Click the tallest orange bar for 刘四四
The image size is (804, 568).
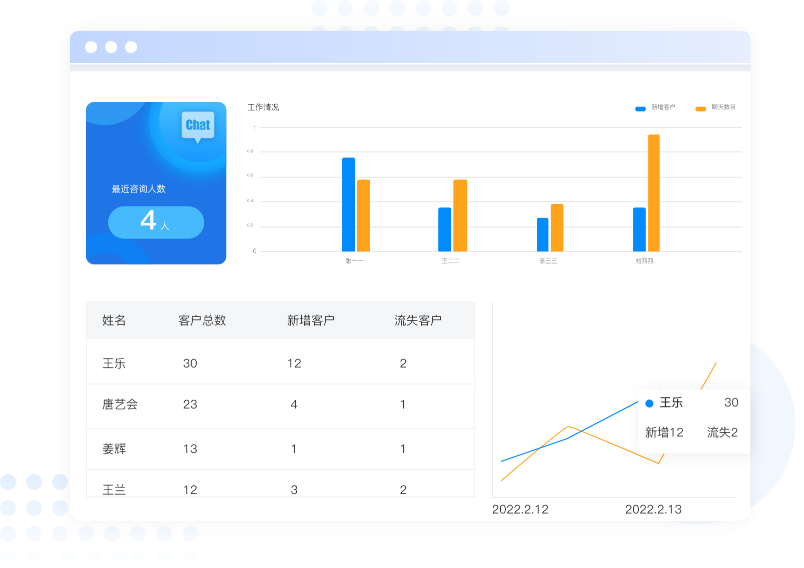point(654,193)
